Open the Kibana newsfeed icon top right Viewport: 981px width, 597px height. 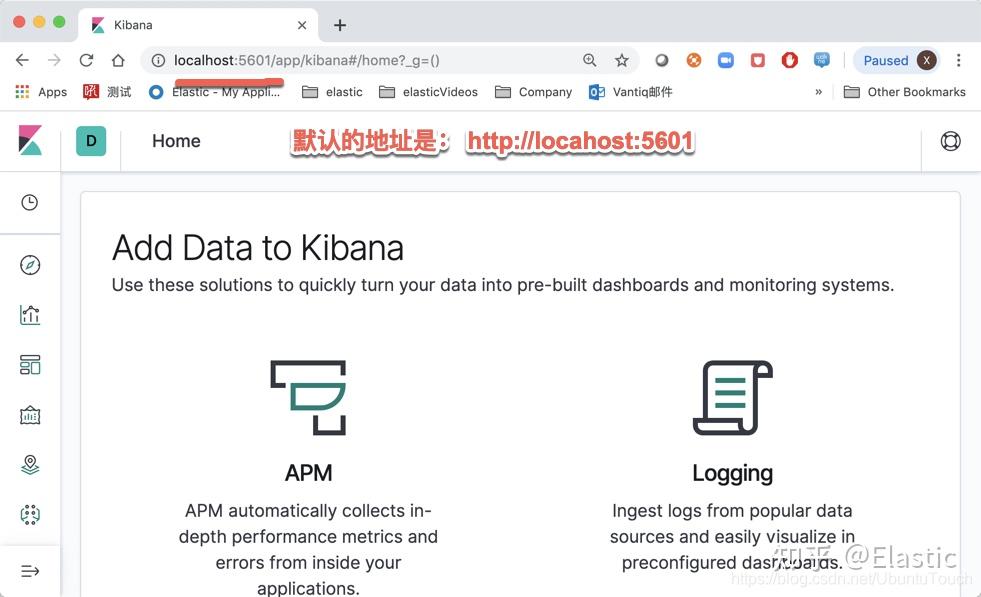pos(950,140)
